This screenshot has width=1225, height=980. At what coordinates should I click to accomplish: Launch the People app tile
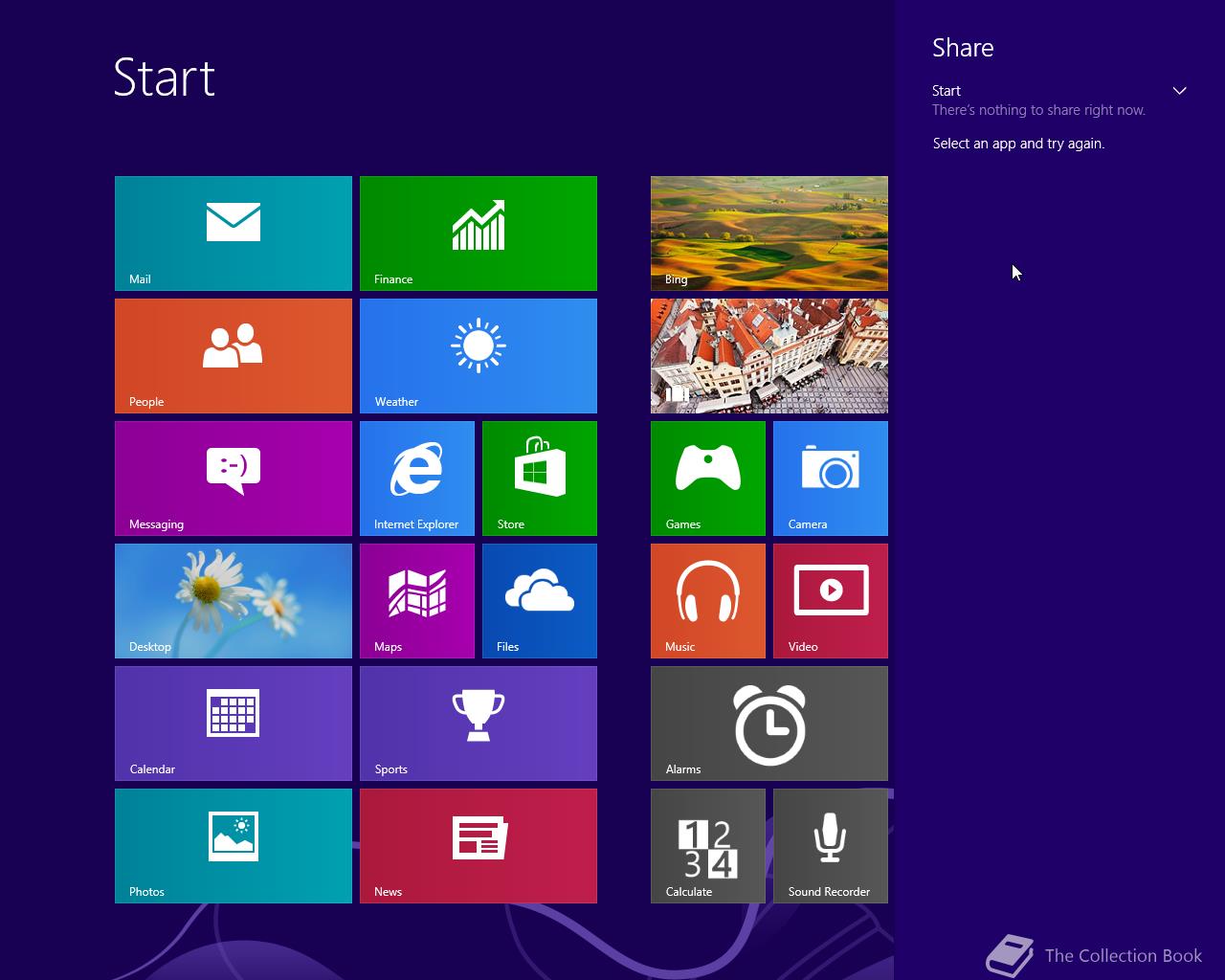click(234, 356)
